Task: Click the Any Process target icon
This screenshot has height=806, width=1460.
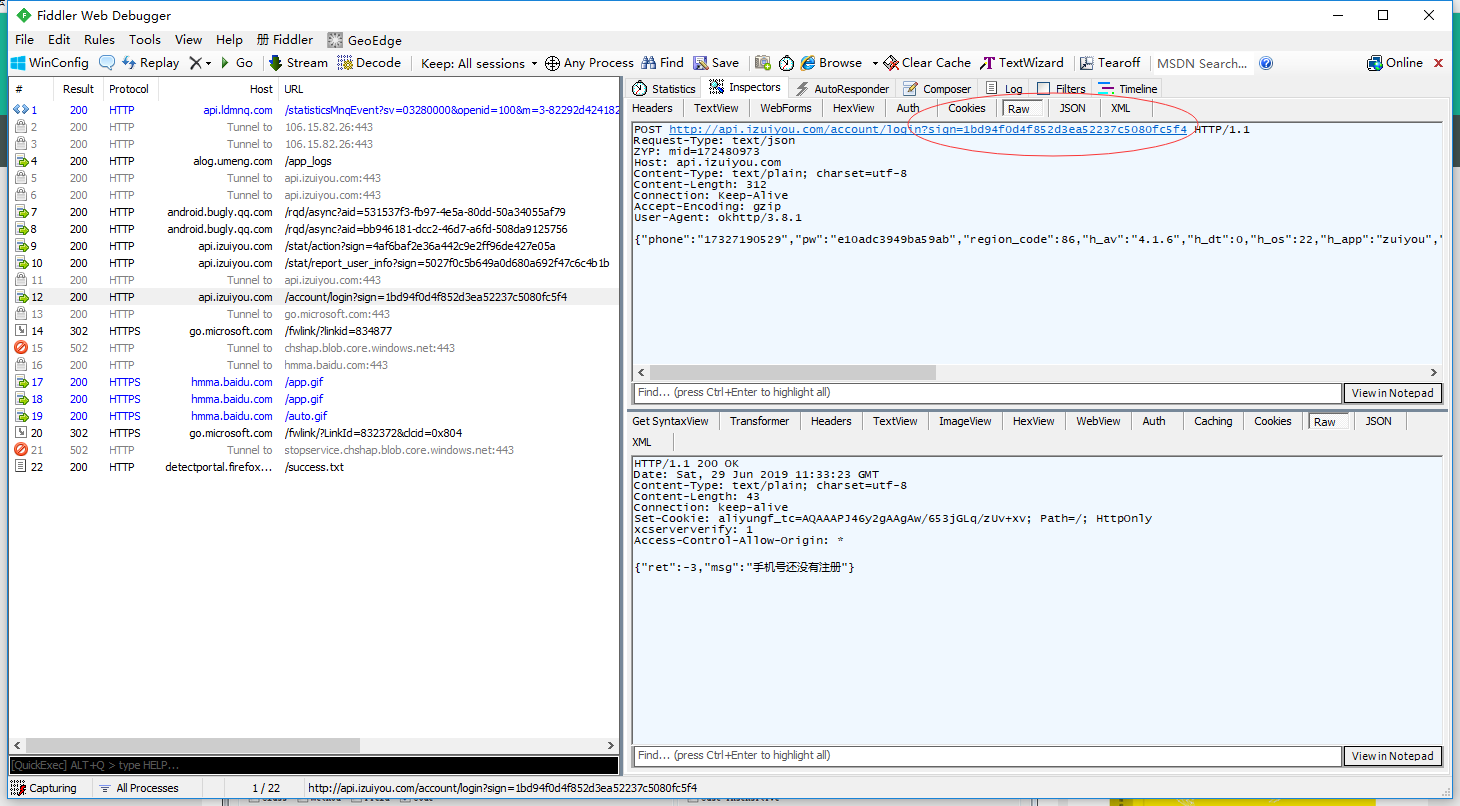Action: click(x=552, y=63)
